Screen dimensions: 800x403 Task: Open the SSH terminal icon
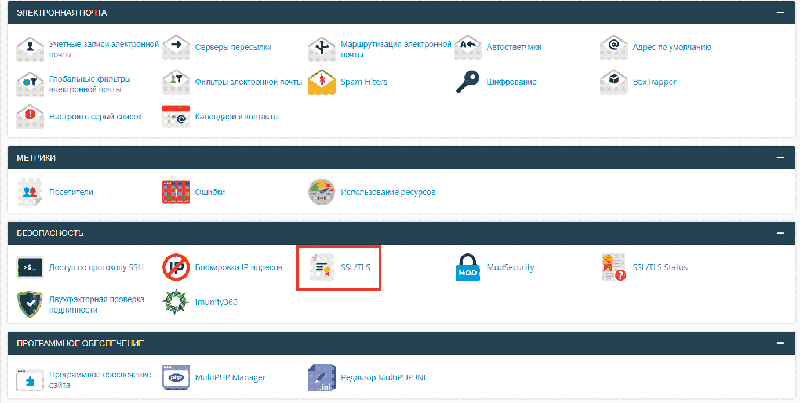coord(30,267)
